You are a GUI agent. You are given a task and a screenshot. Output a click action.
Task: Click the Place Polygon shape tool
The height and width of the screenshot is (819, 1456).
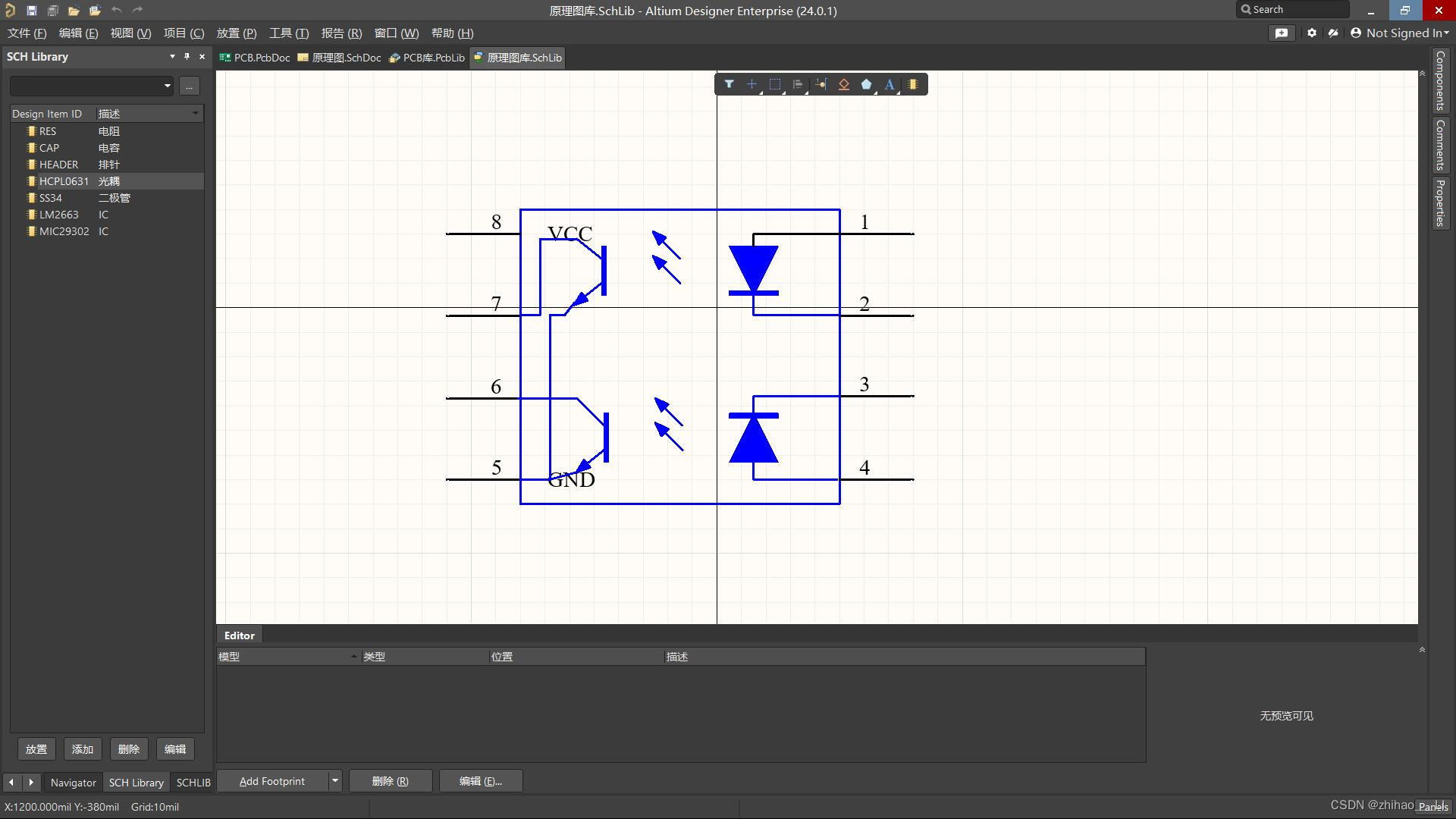tap(866, 84)
